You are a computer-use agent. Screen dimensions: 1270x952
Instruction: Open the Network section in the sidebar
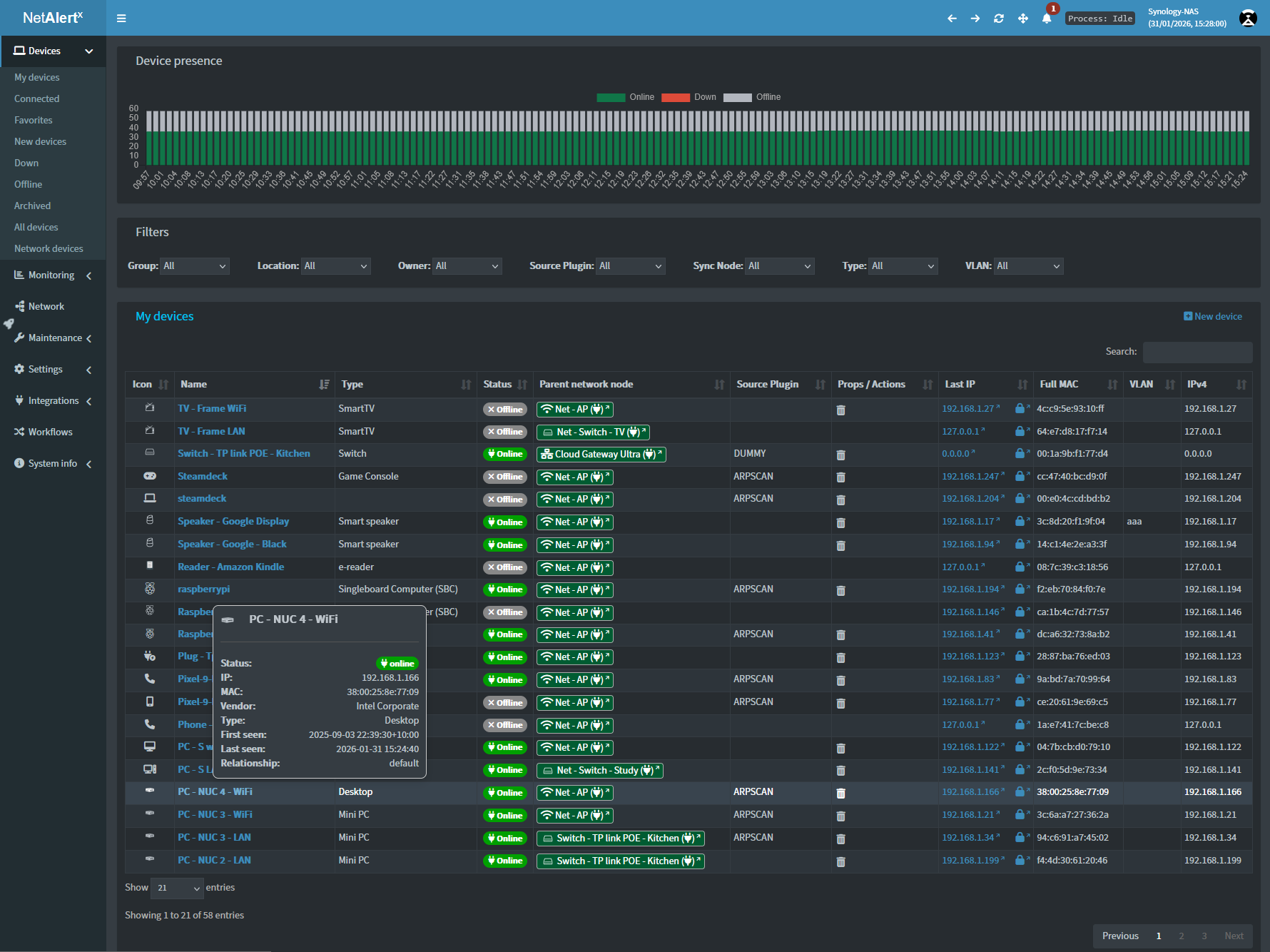click(46, 305)
